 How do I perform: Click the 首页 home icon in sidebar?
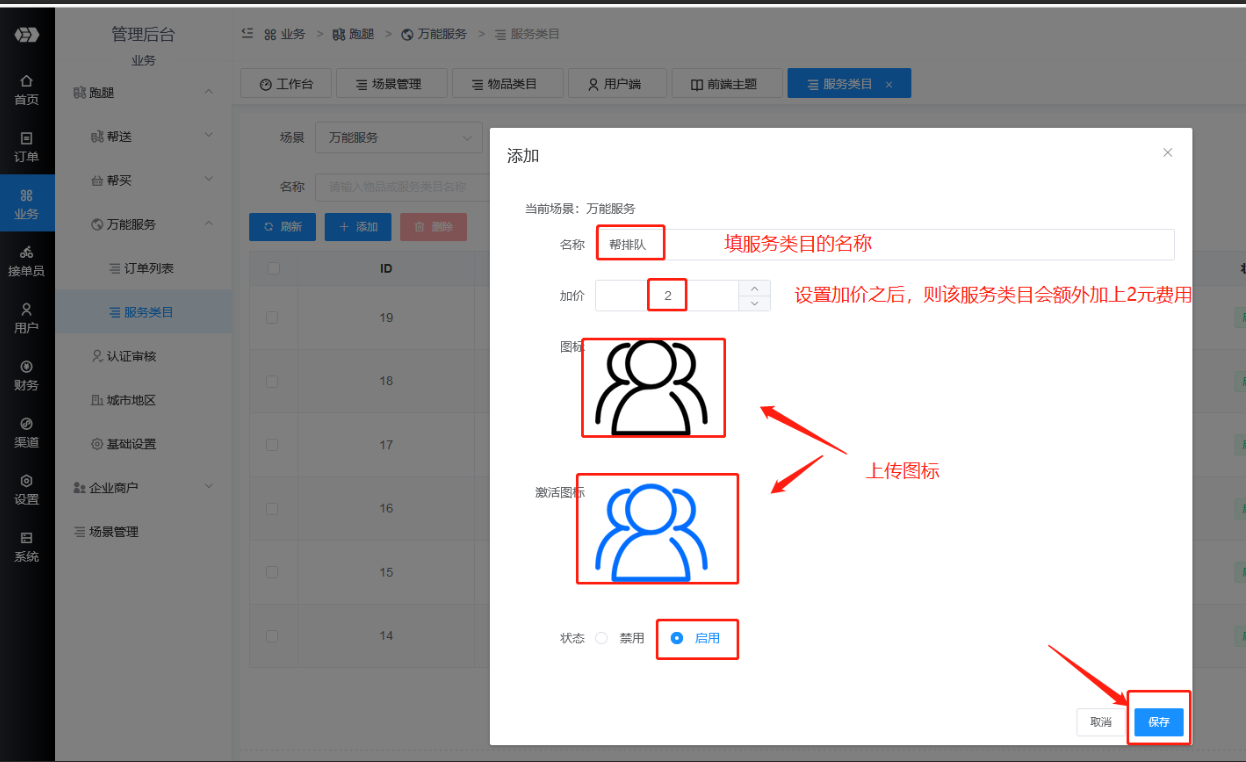click(27, 88)
